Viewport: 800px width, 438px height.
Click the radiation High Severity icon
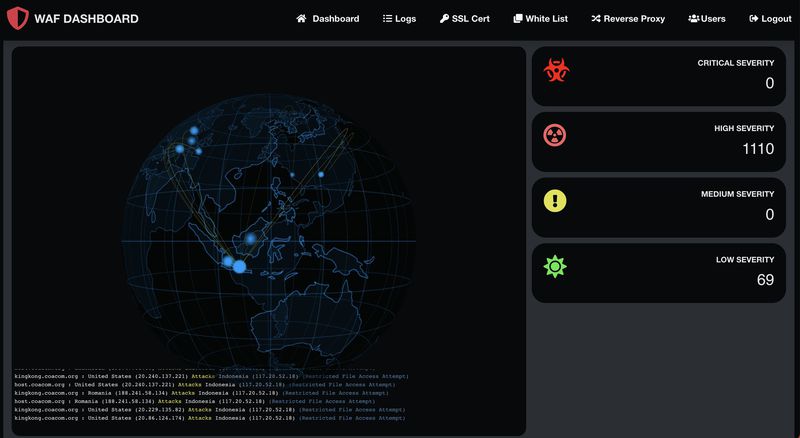click(555, 135)
